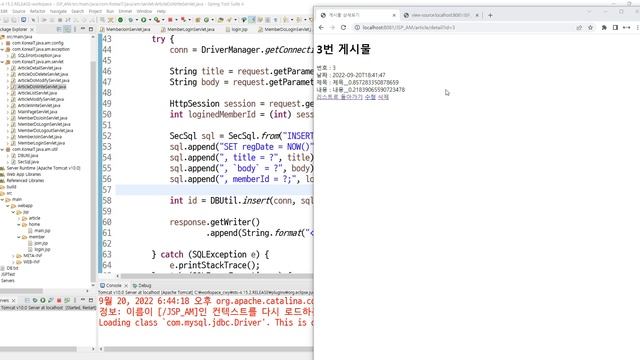The width and height of the screenshot is (640, 360).
Task: Collapse the com.KoreaIT.java.am.servlet package
Action: pos(2,62)
